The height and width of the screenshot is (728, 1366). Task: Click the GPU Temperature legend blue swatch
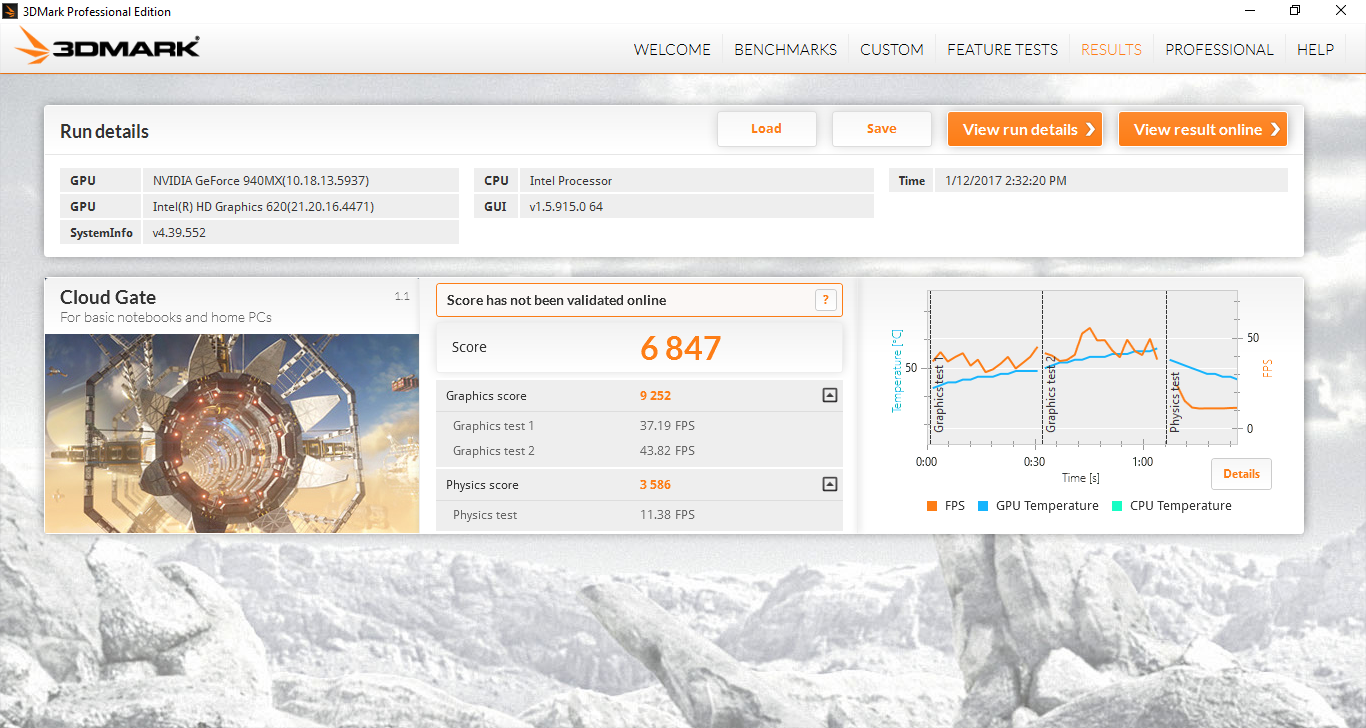click(983, 506)
